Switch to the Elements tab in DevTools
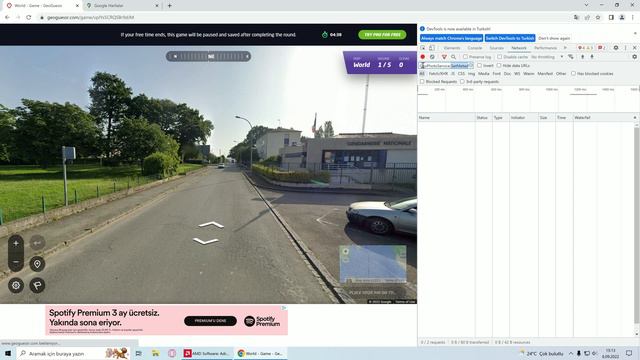Viewport: 640px width, 360px height. point(452,48)
